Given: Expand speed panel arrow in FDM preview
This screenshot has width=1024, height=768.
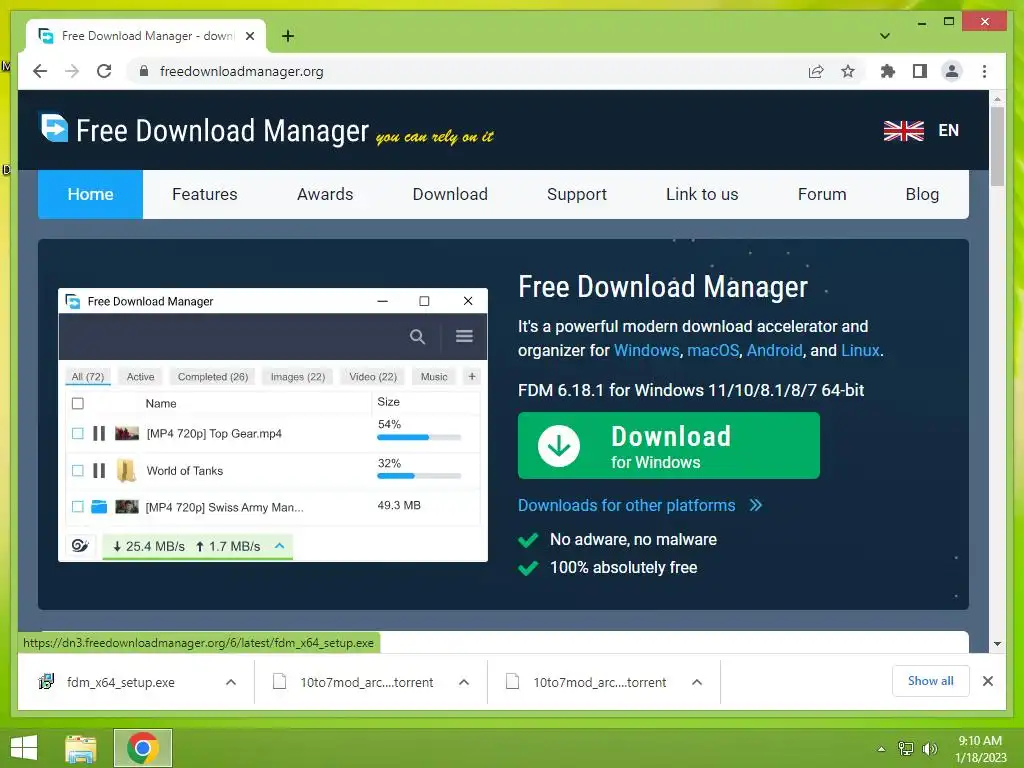Looking at the screenshot, I should coord(280,545).
